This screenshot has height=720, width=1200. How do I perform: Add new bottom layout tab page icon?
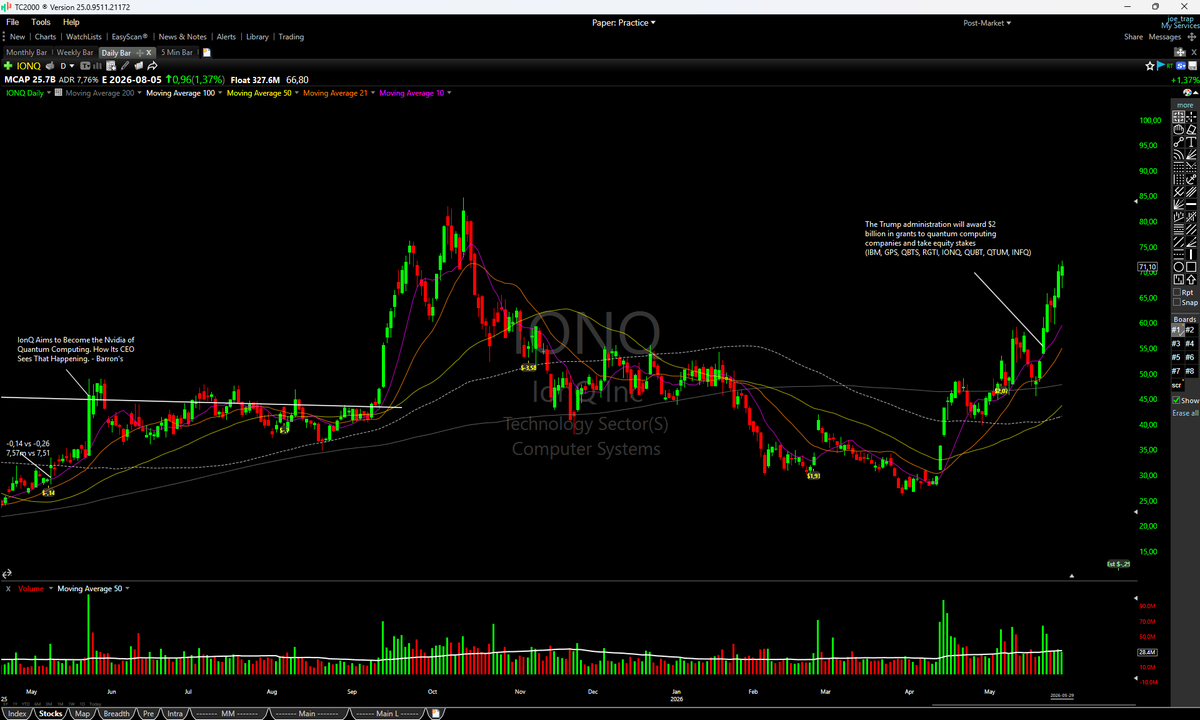[x=435, y=713]
